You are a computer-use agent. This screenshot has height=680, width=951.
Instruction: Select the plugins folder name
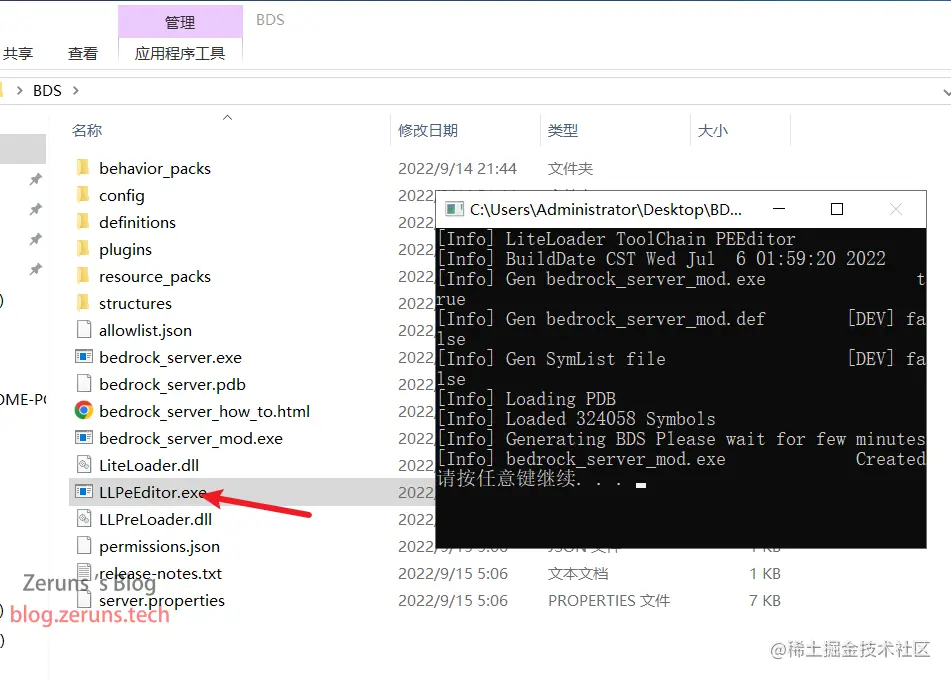[x=126, y=249]
